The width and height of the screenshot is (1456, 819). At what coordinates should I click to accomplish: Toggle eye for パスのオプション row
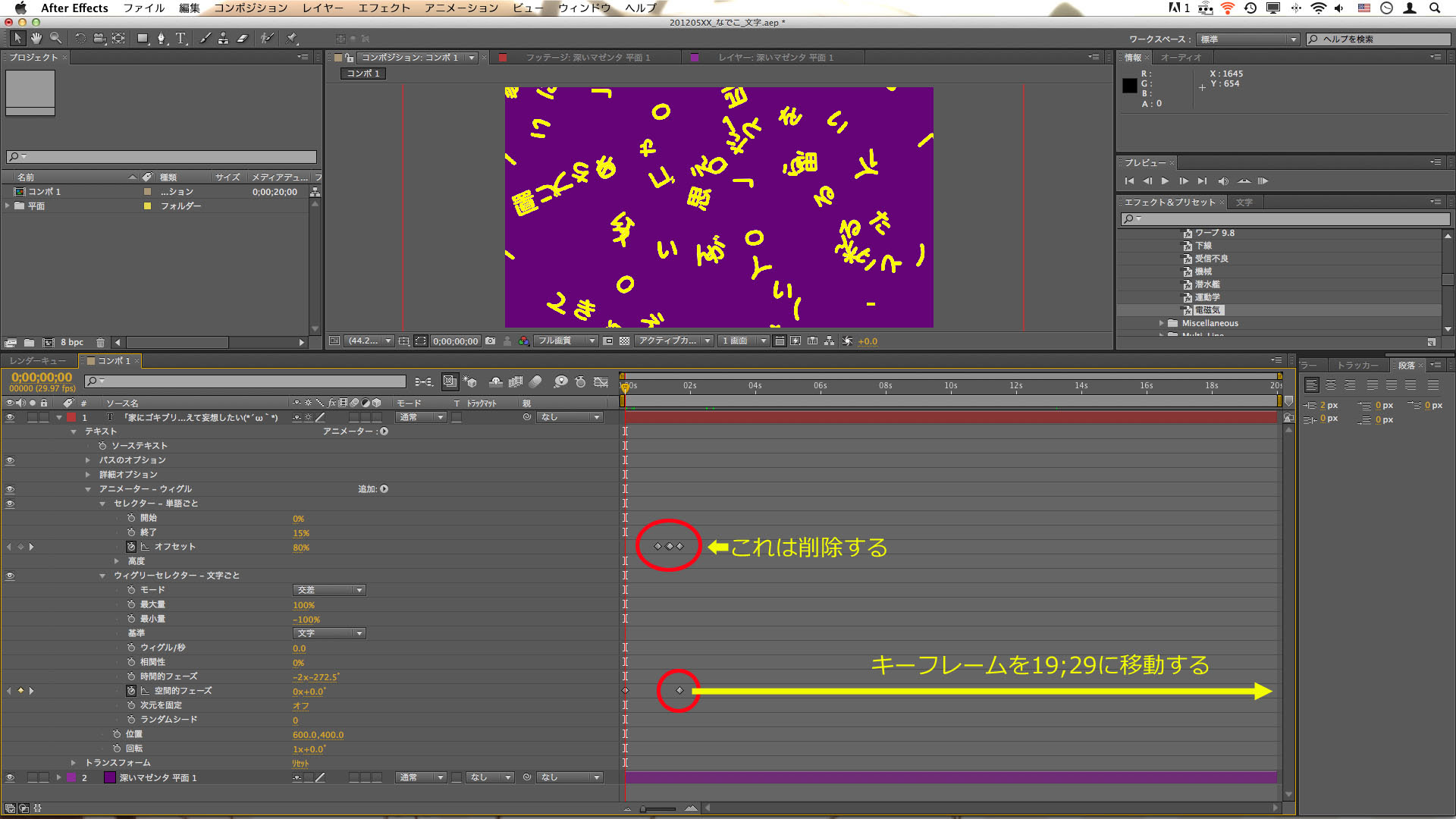coord(10,460)
